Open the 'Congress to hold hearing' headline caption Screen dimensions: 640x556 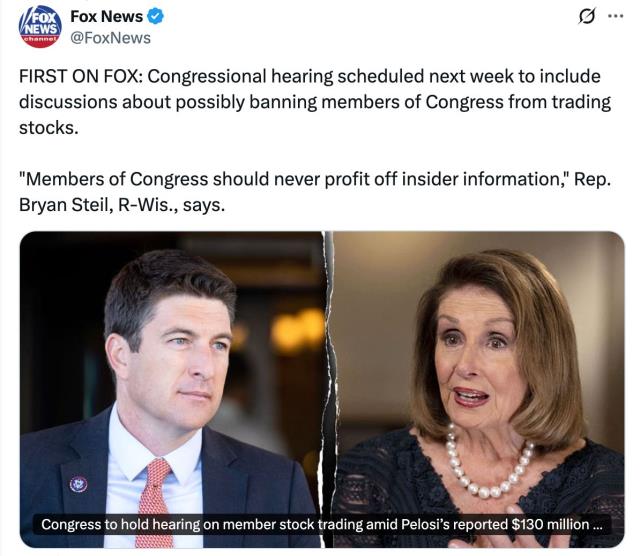pyautogui.click(x=322, y=525)
